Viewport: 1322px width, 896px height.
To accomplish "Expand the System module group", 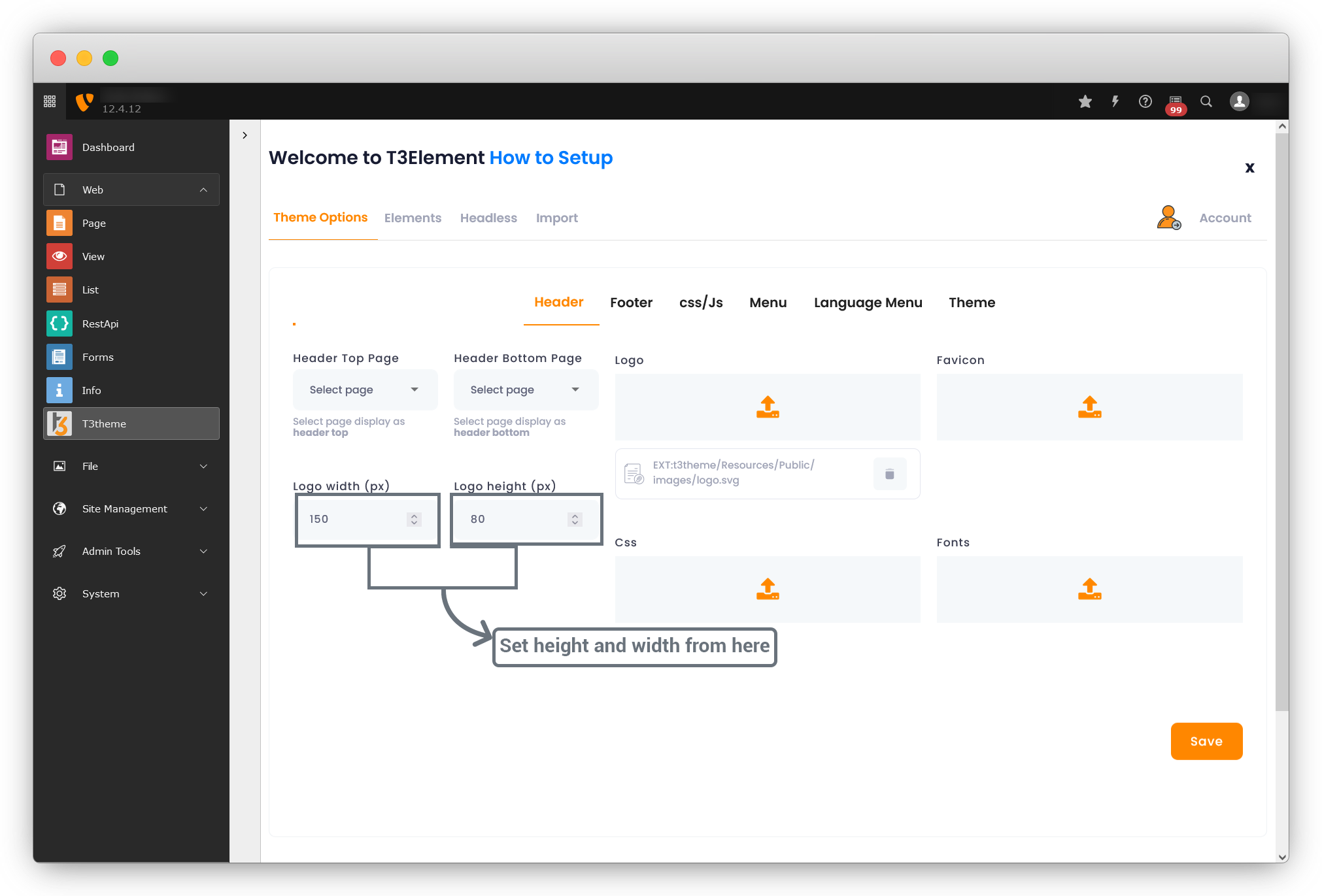I will coord(131,593).
